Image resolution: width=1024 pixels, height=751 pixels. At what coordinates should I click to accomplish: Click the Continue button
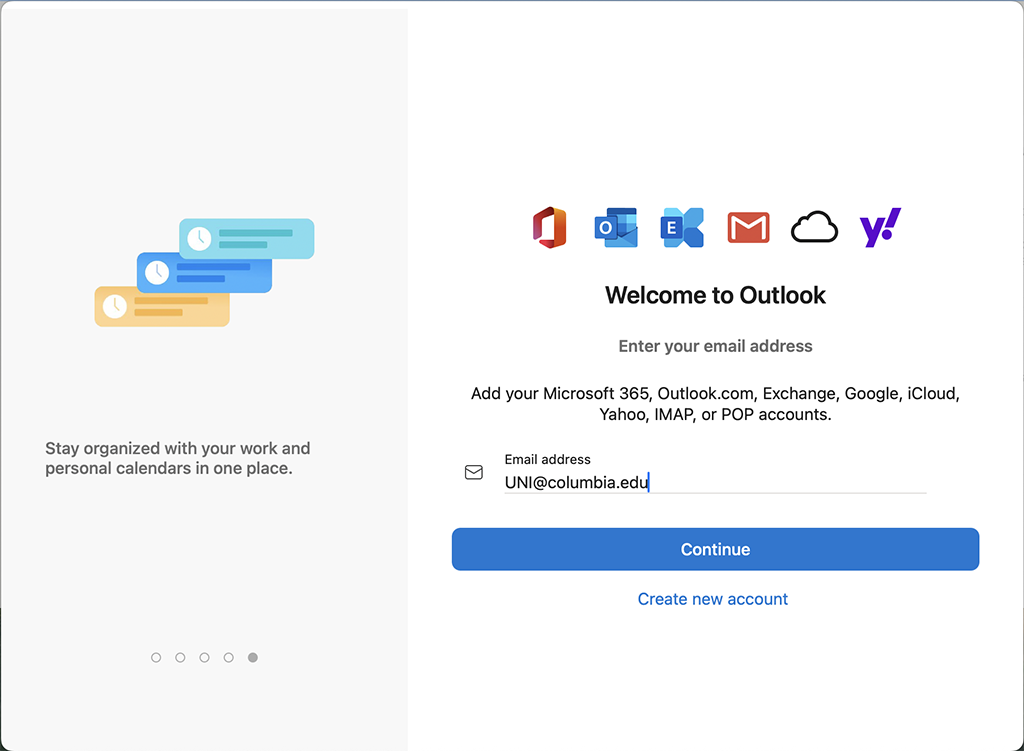[x=715, y=549]
